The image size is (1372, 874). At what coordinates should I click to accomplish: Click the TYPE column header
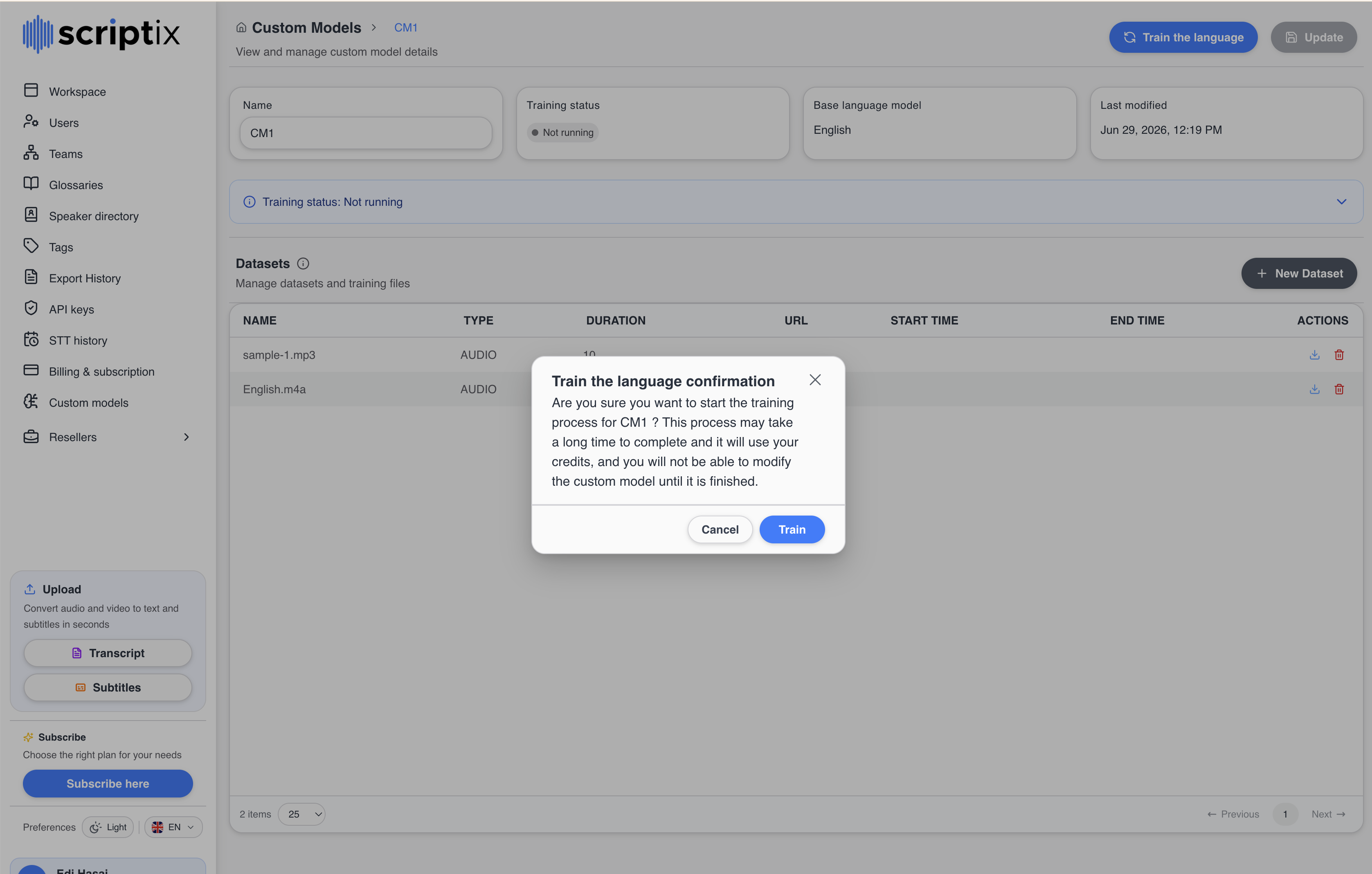tap(478, 320)
